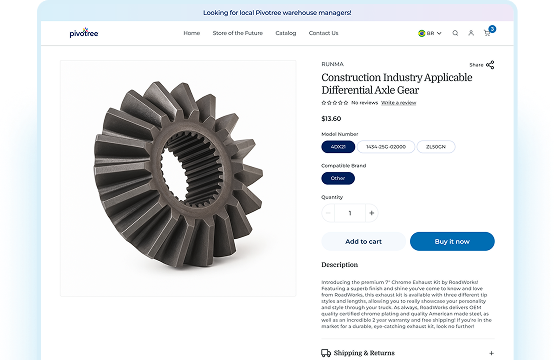Click the shipping truck icon
The height and width of the screenshot is (360, 554).
(x=326, y=353)
